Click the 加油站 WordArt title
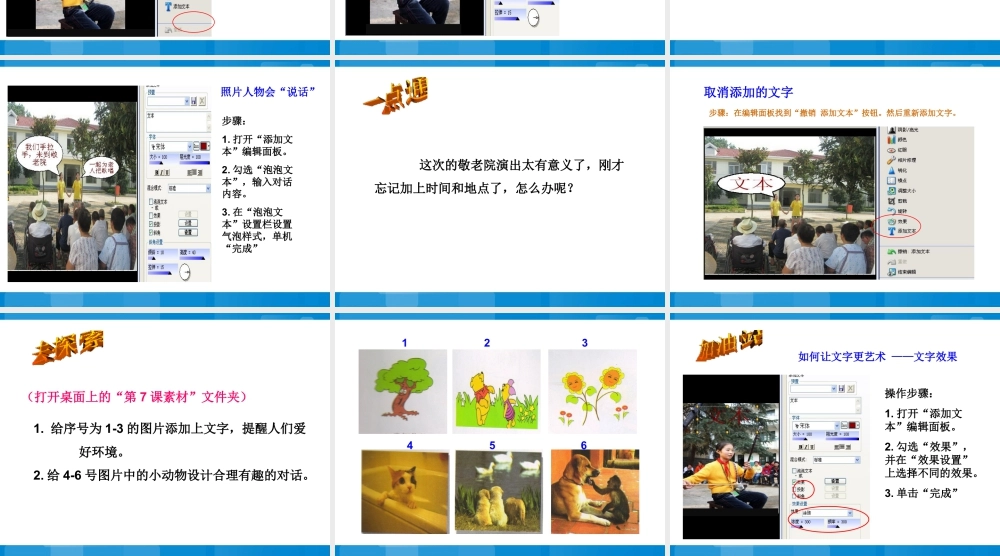 coord(730,346)
